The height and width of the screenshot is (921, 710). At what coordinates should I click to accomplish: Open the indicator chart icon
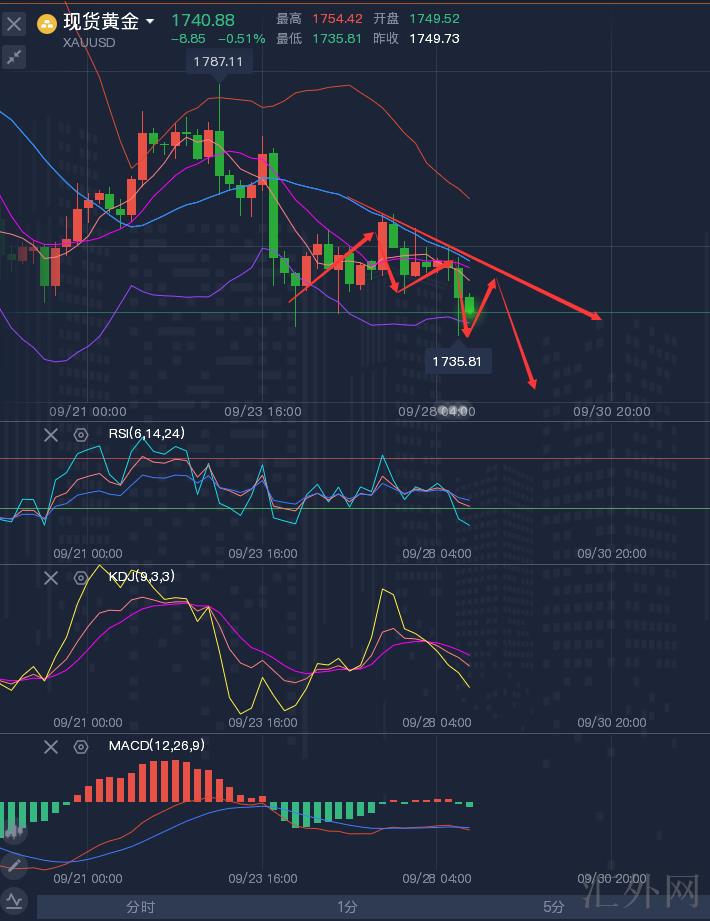14,900
